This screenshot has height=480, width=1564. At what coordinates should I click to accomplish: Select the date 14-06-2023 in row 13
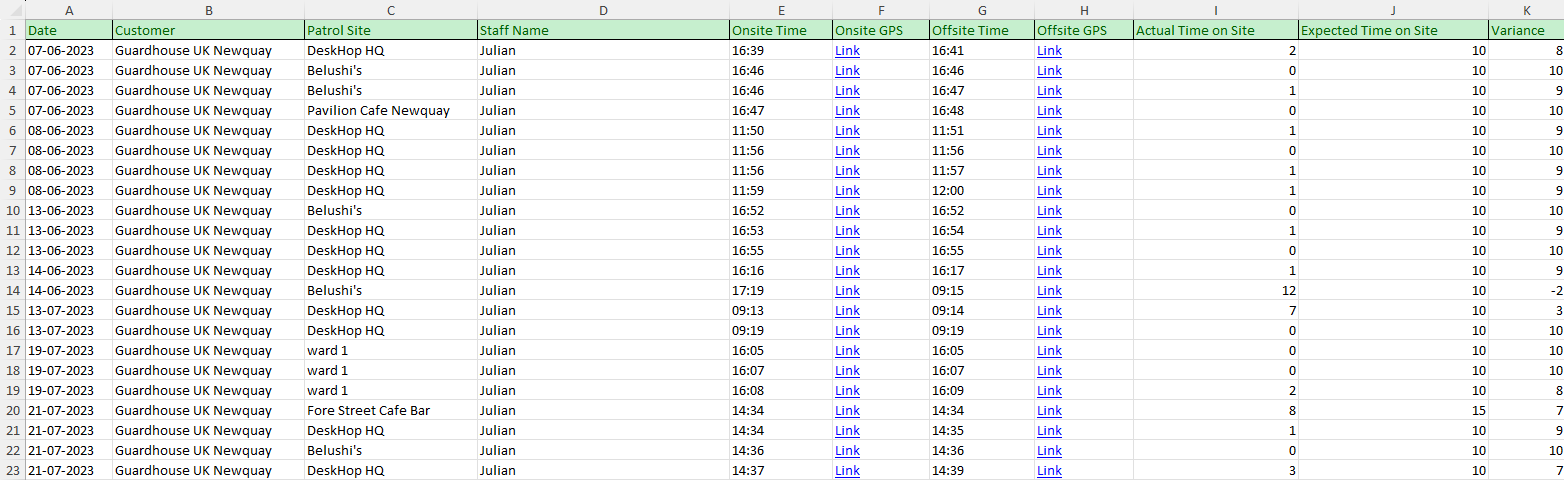click(69, 271)
